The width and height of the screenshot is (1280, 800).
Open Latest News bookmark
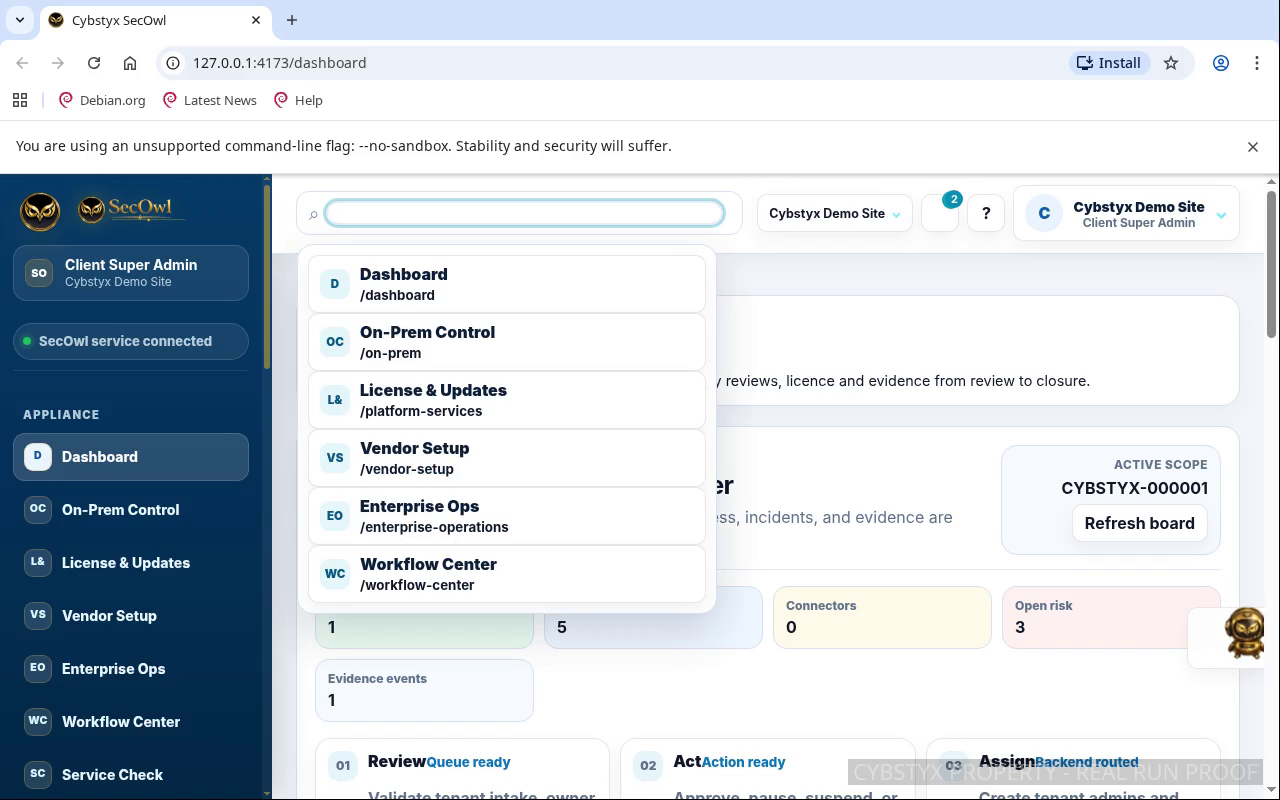click(x=209, y=100)
